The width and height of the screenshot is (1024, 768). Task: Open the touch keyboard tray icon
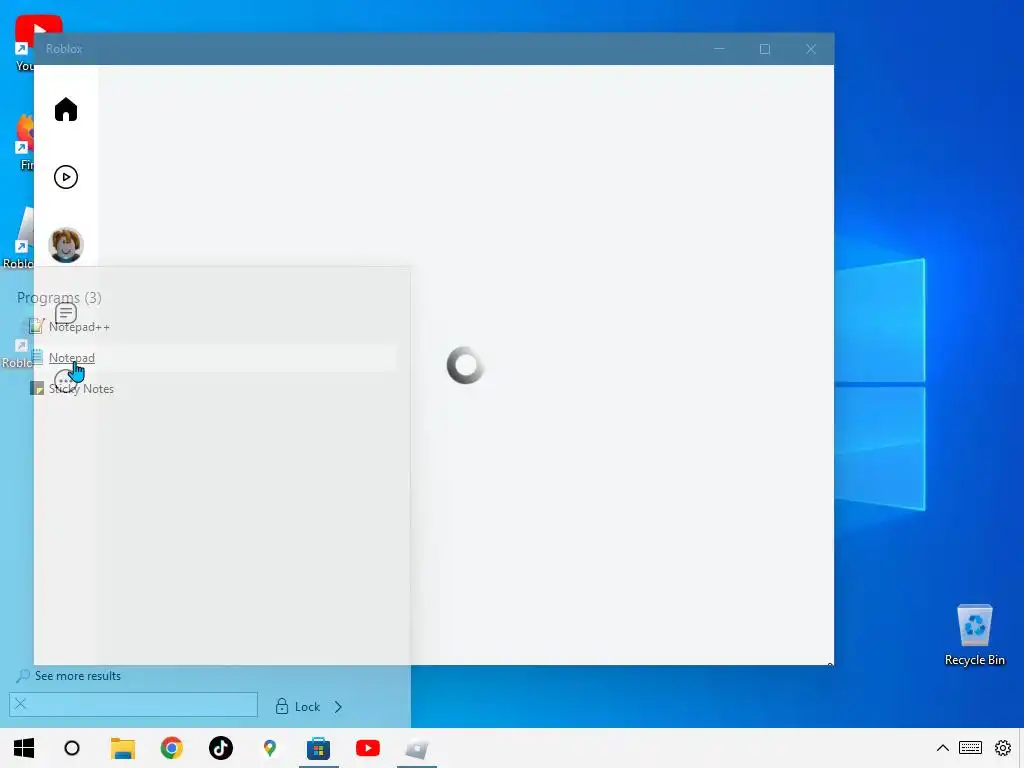pos(970,748)
